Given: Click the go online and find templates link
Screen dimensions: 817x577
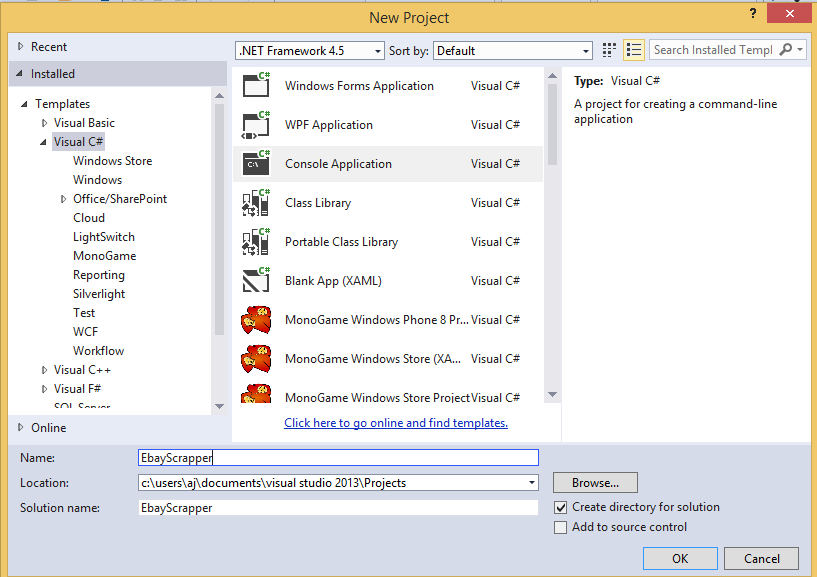Looking at the screenshot, I should point(396,423).
